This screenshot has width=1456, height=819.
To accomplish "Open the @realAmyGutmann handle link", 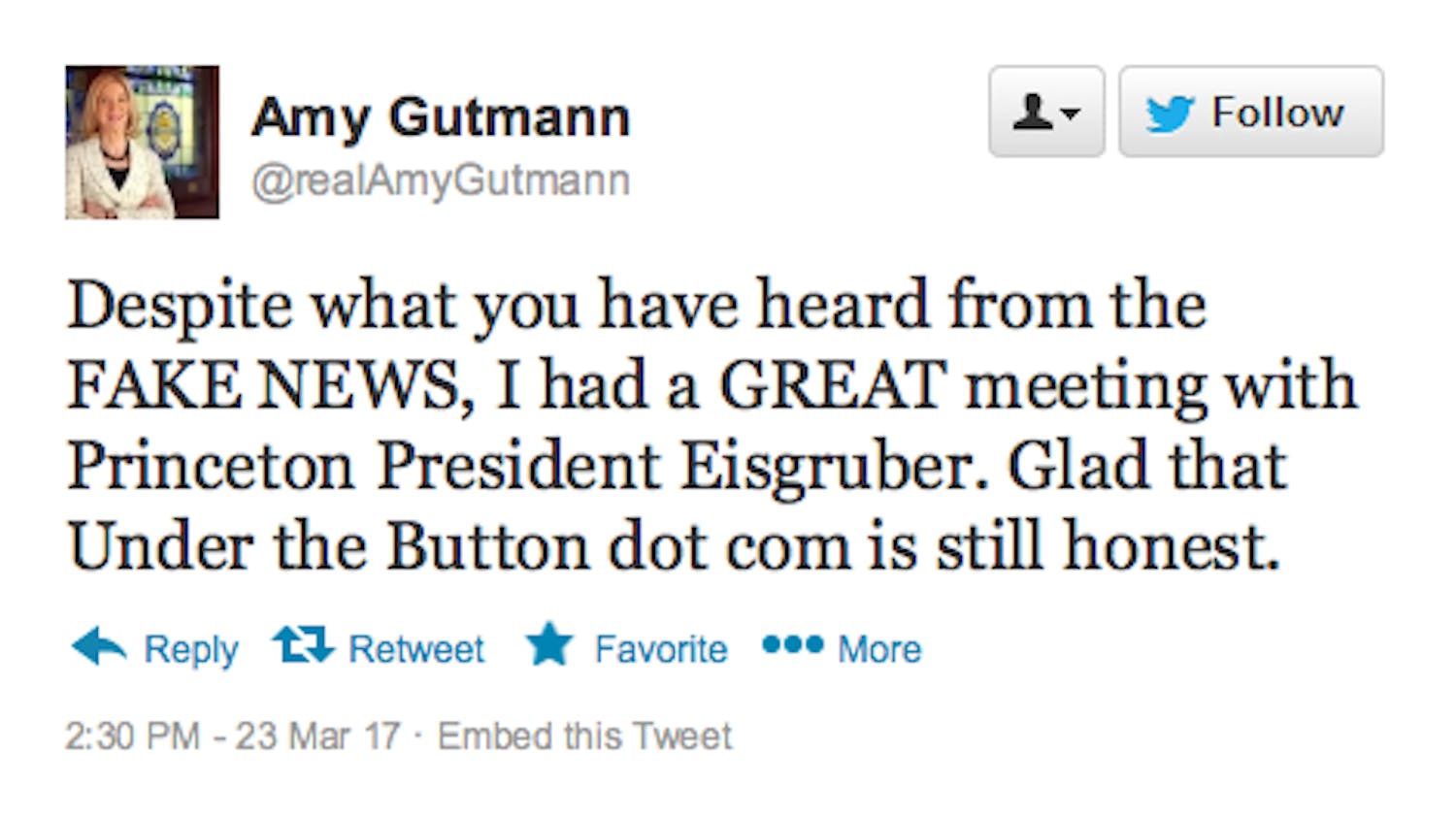I will [441, 180].
